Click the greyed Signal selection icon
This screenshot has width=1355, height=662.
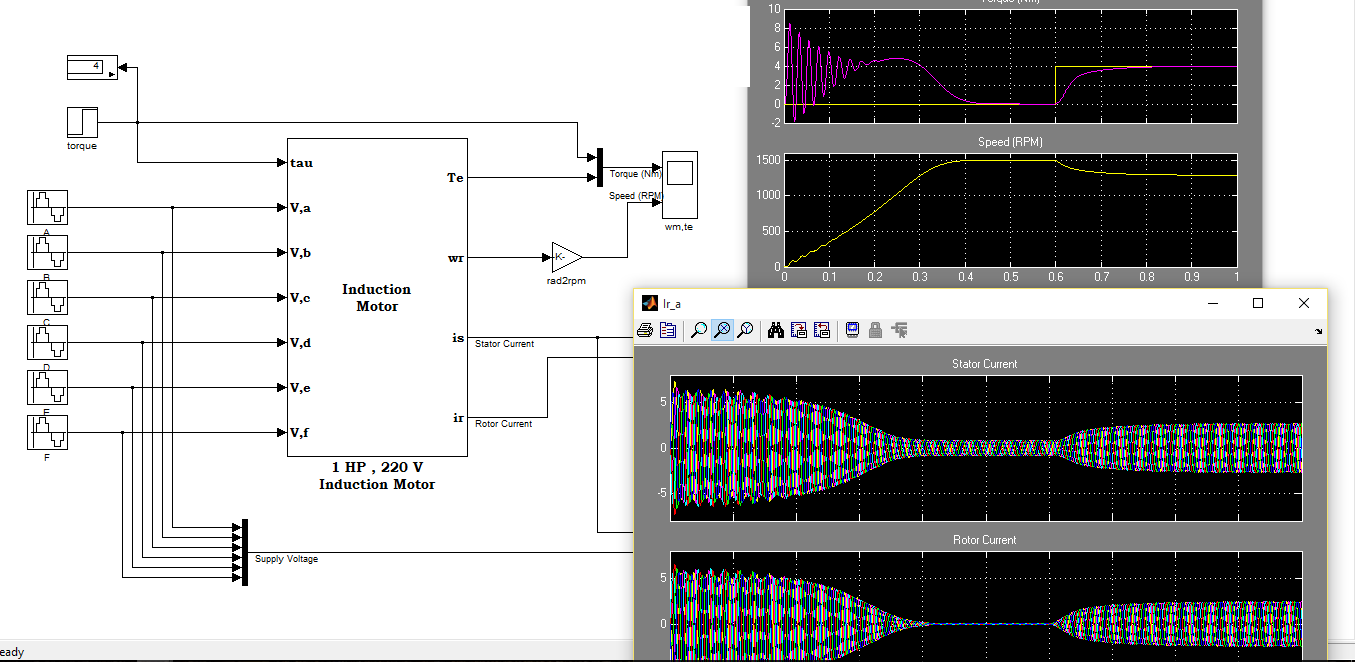[899, 330]
